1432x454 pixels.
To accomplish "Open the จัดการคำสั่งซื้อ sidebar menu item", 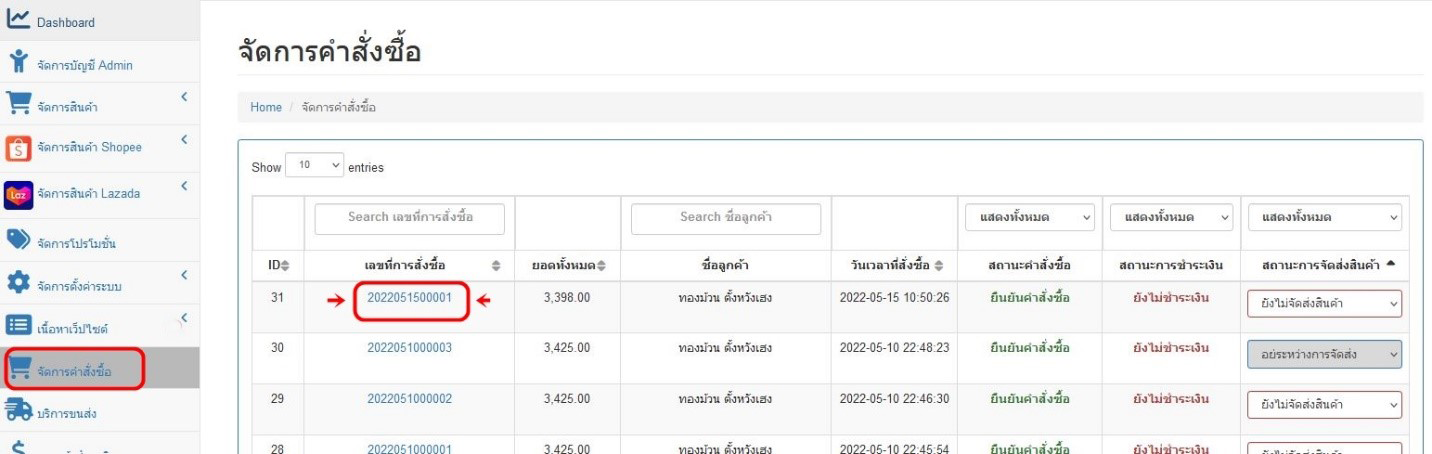I will [75, 372].
